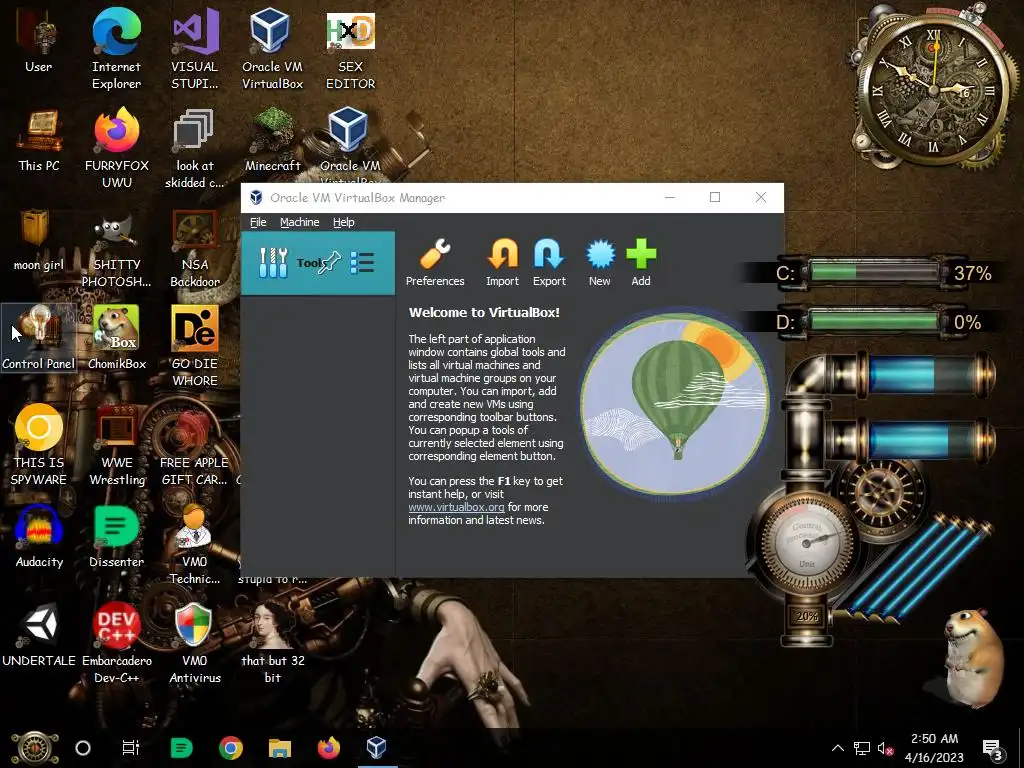Minimize the VirtualBox Manager window
The width and height of the screenshot is (1024, 768).
670,197
